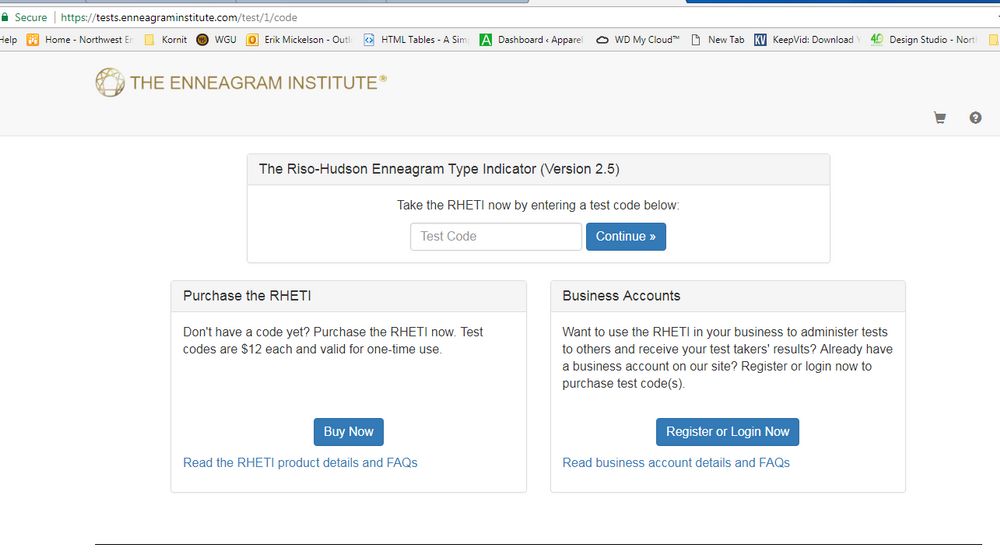Click the Continue button
The width and height of the screenshot is (1000, 559).
tap(626, 236)
